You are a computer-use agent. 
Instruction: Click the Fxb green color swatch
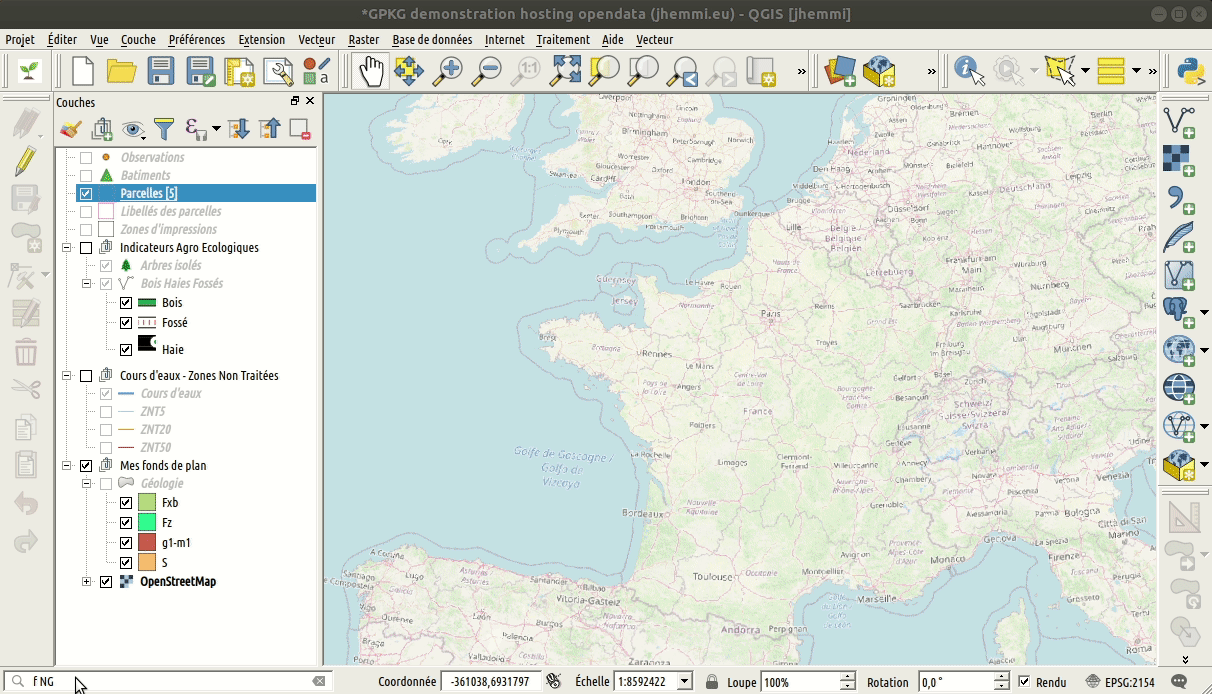coord(147,502)
